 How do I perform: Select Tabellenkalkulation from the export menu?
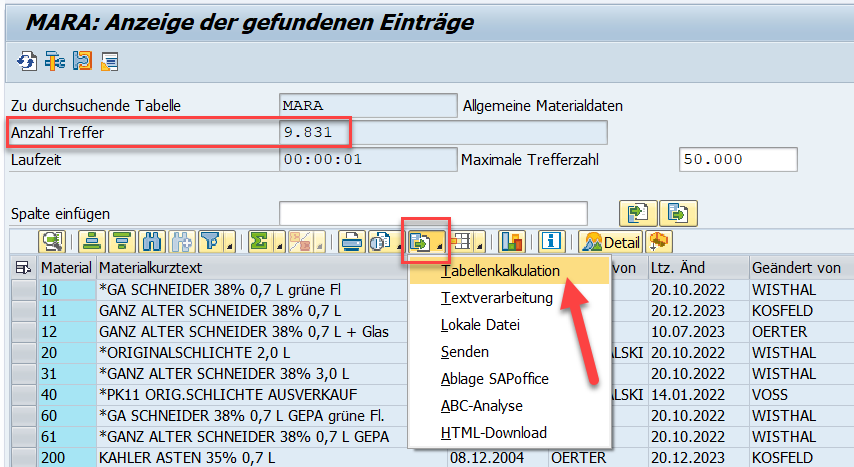coord(500,271)
